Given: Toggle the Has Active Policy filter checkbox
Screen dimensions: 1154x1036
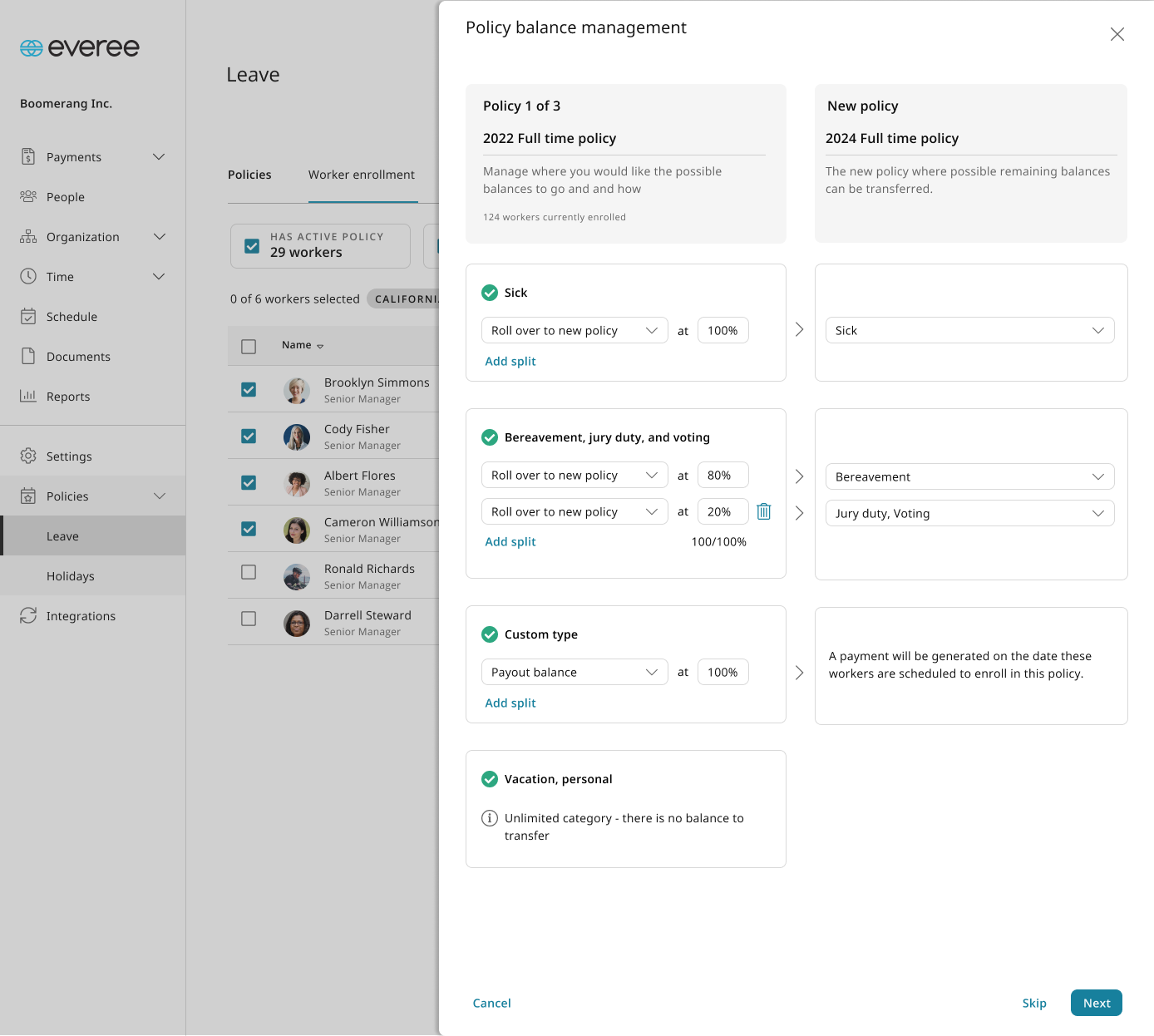Looking at the screenshot, I should [252, 246].
